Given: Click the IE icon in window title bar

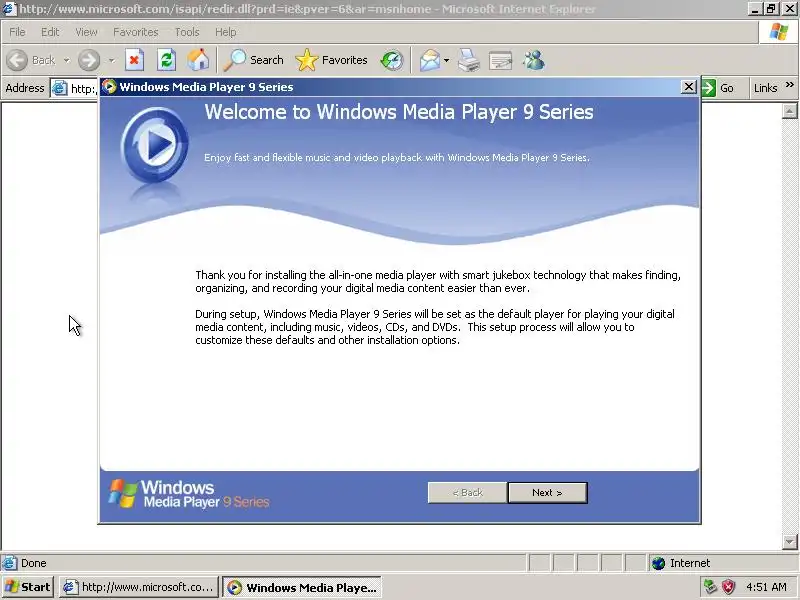Looking at the screenshot, I should tap(9, 9).
